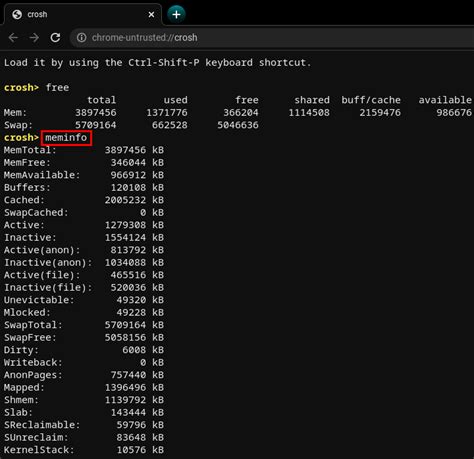Click the SwapTotal row in meminfo output
This screenshot has height=459, width=474.
[84, 325]
